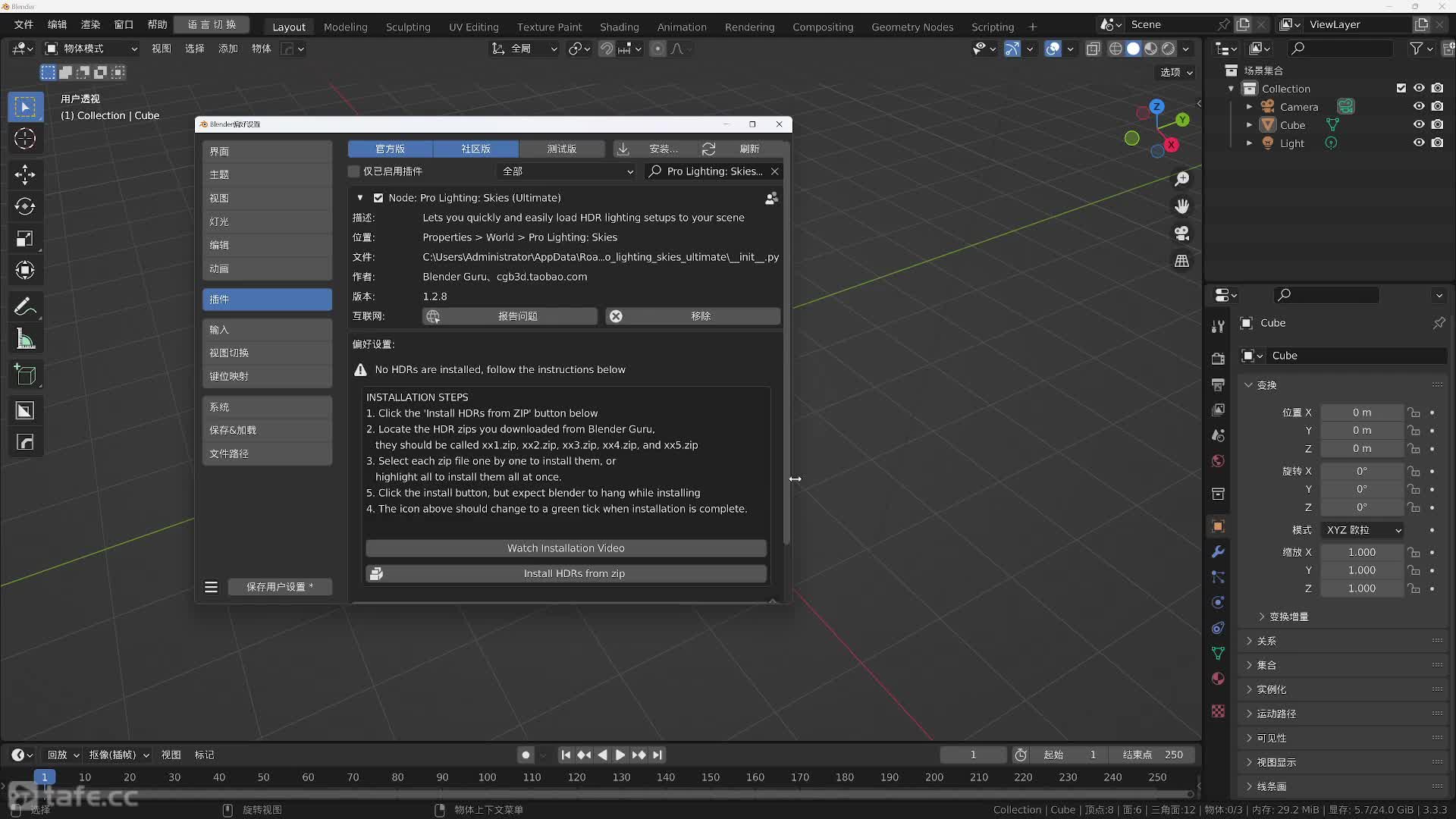
Task: Click the viewport pan hand icon
Action: (x=1181, y=206)
